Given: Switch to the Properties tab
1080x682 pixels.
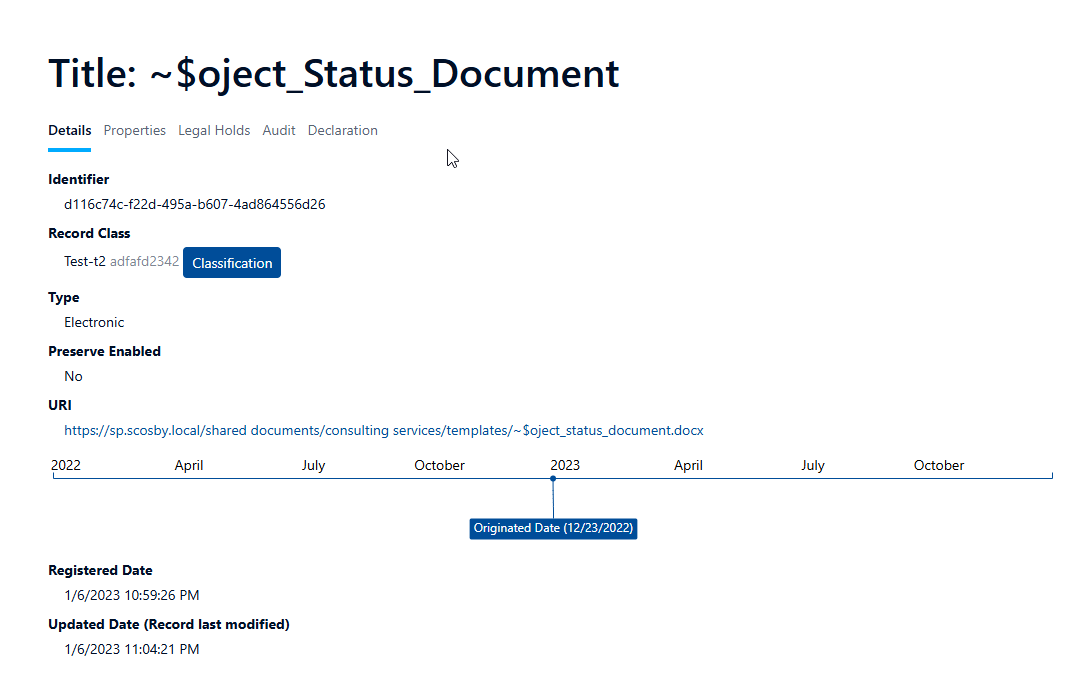Looking at the screenshot, I should [134, 130].
